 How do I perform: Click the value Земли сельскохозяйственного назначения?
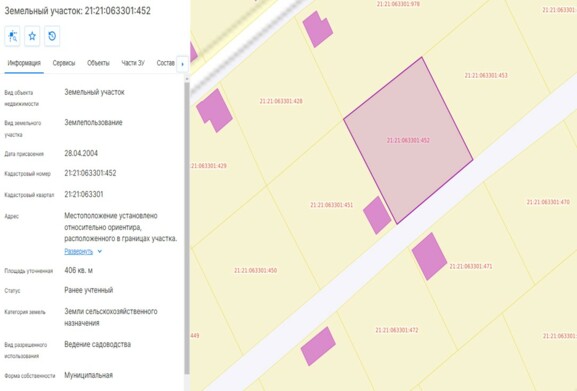111,317
